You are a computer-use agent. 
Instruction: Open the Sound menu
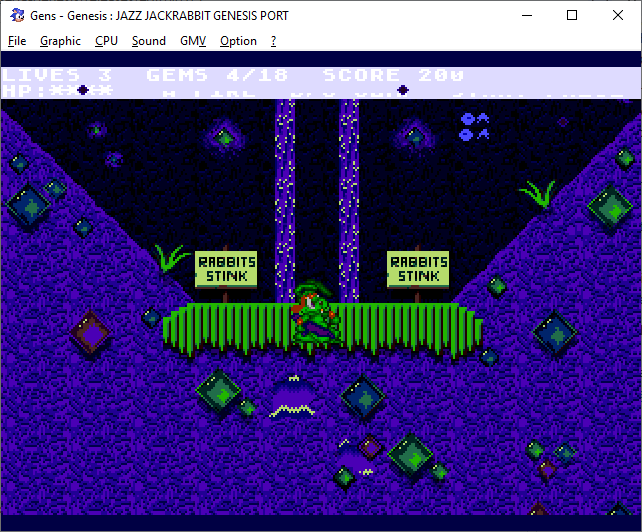[x=149, y=41]
